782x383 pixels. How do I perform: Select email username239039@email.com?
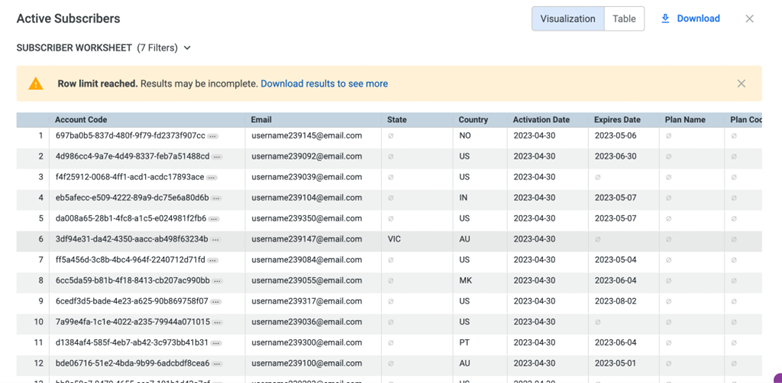(x=307, y=177)
